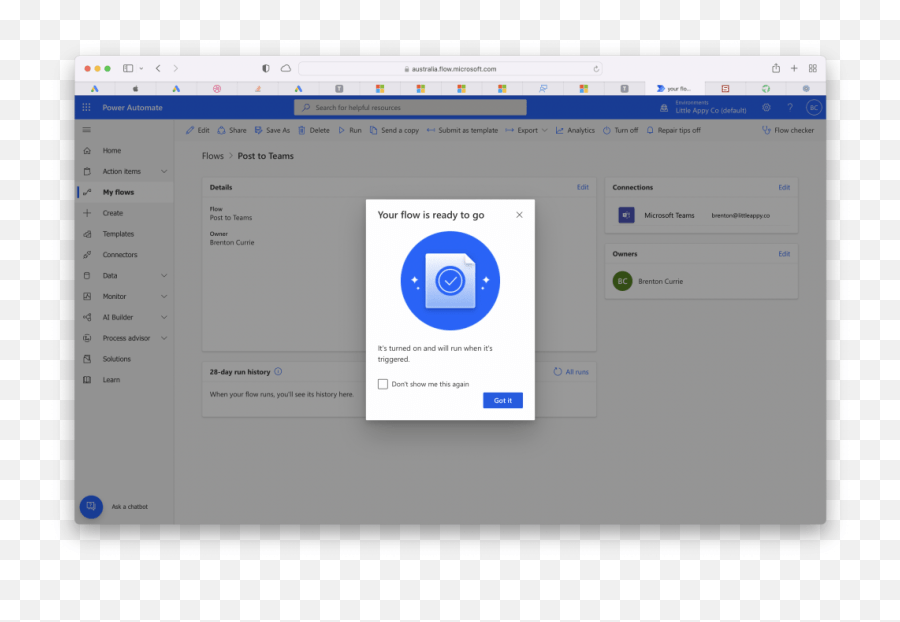Delete the flow using the toolbar
The height and width of the screenshot is (622, 900).
click(x=314, y=130)
